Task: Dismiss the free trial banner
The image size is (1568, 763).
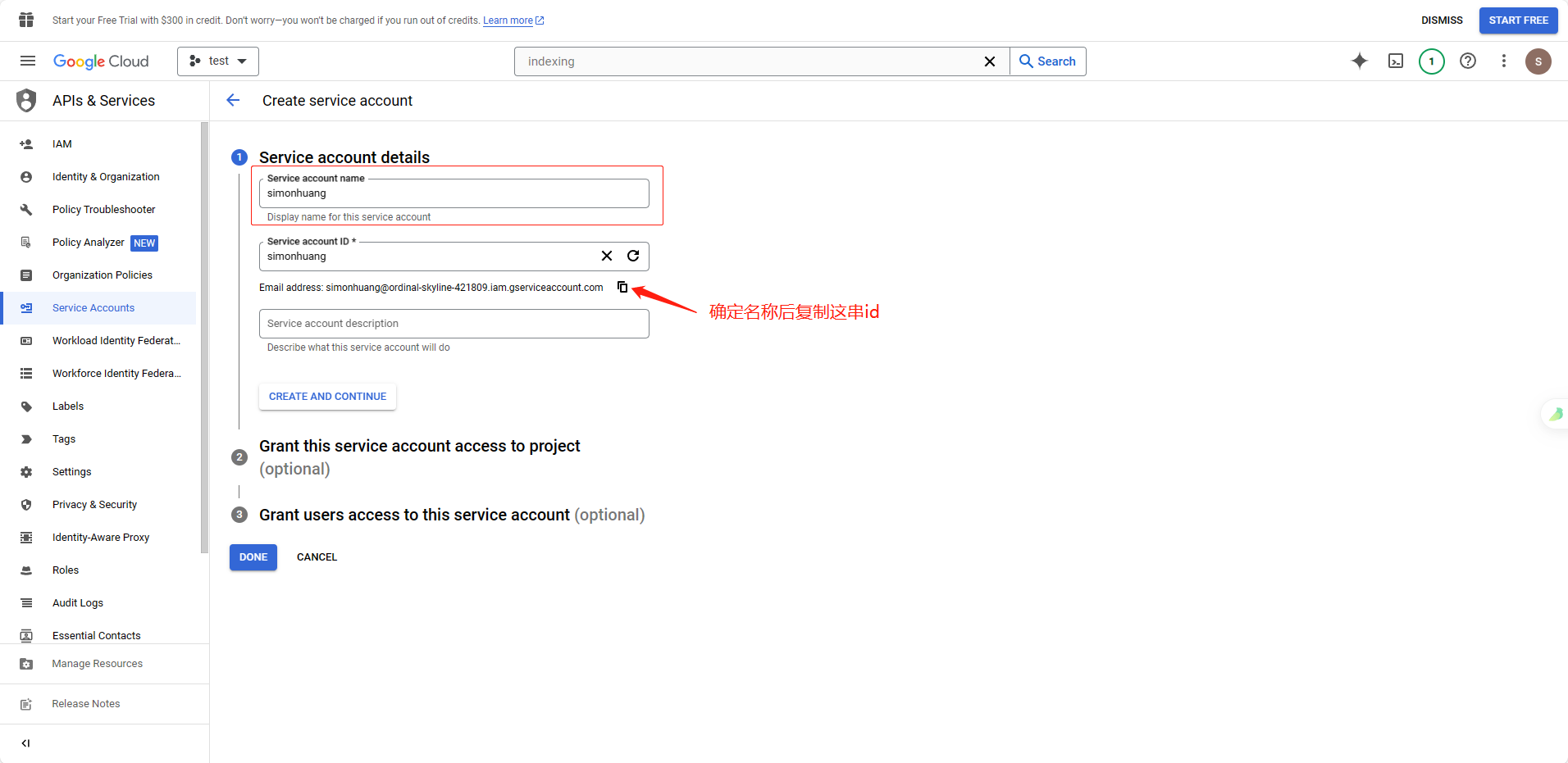Action: (x=1442, y=20)
